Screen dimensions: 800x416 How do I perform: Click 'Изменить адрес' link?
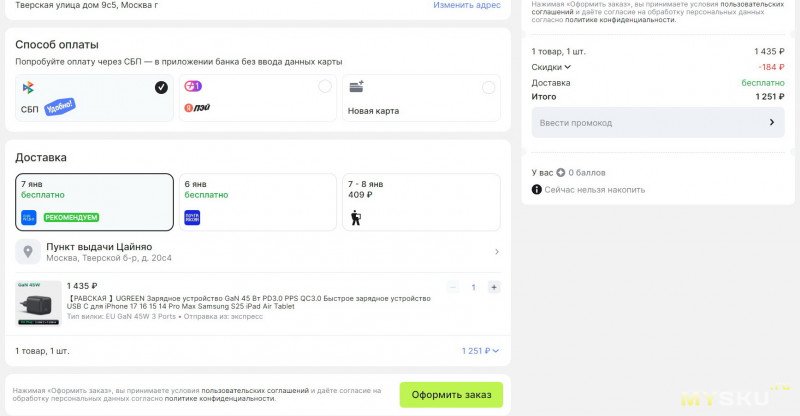[x=466, y=5]
